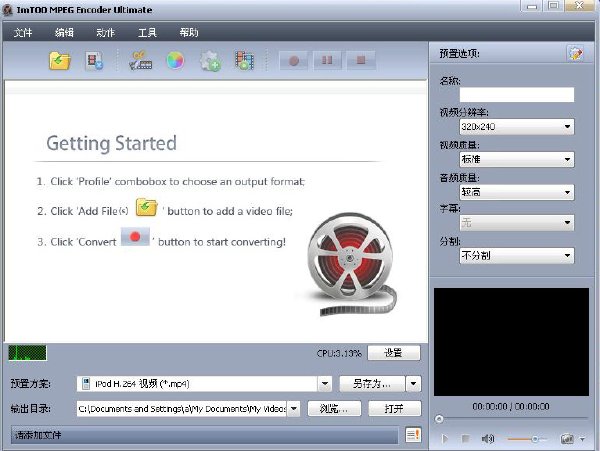Click the CPU:3.13% text
This screenshot has height=451, width=600.
pyautogui.click(x=339, y=353)
